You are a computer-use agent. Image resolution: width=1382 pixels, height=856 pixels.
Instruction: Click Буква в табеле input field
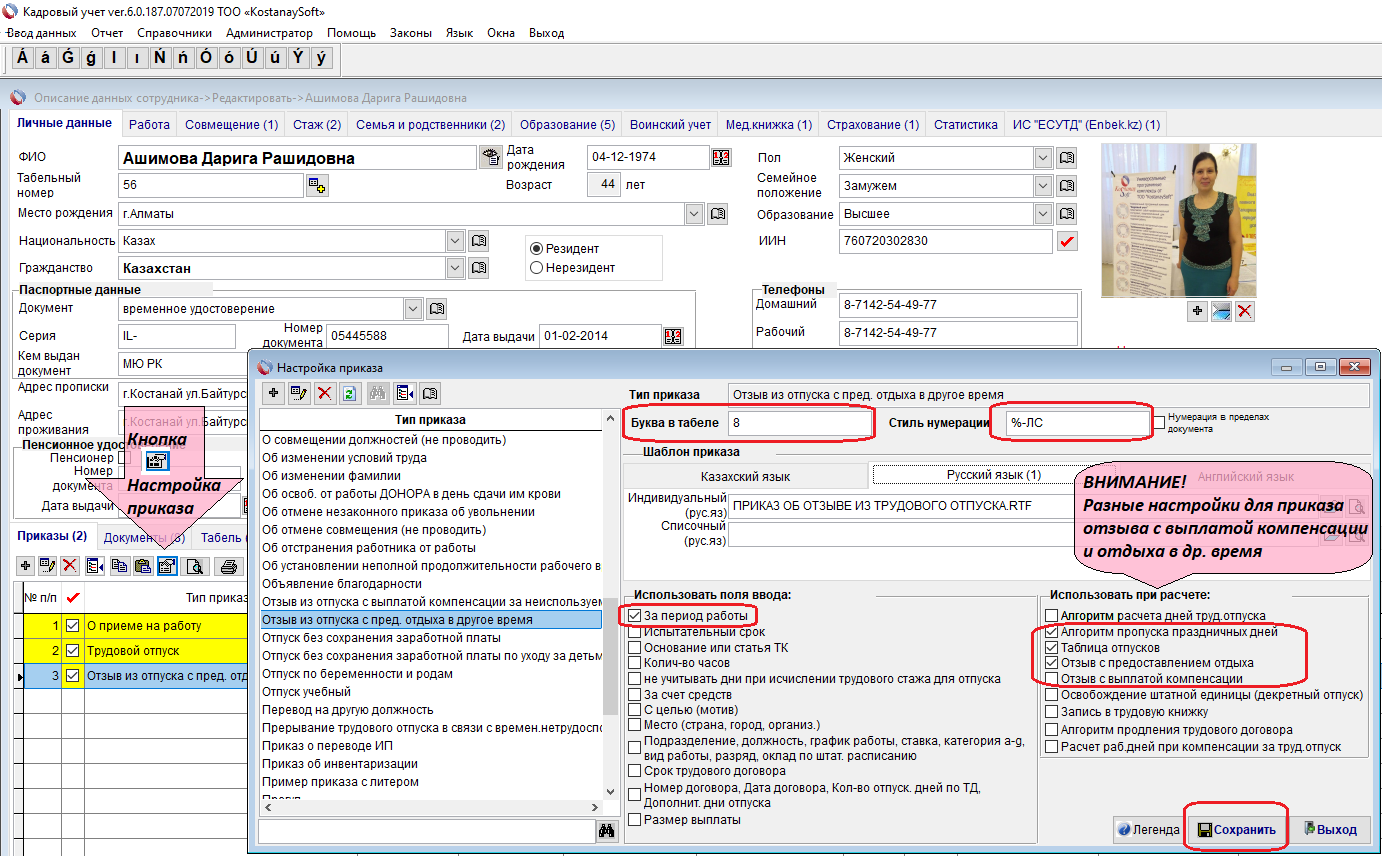point(801,423)
